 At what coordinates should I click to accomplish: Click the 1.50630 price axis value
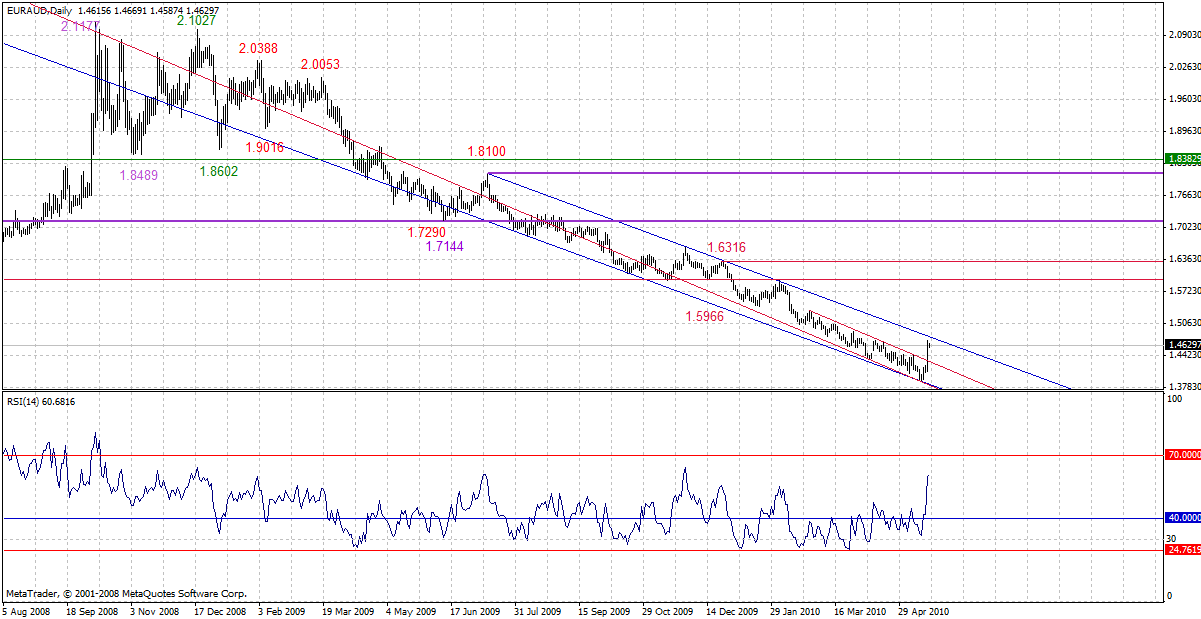pos(1184,323)
